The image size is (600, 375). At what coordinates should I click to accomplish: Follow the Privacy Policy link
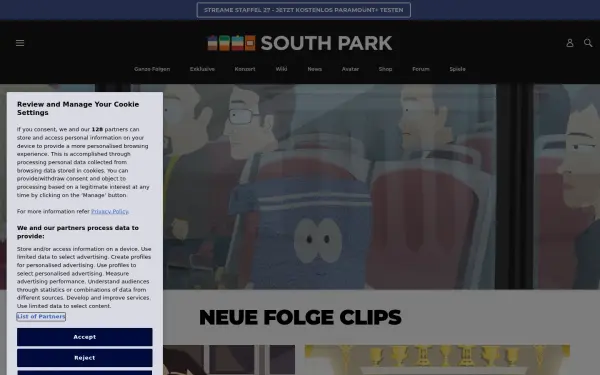tap(110, 211)
